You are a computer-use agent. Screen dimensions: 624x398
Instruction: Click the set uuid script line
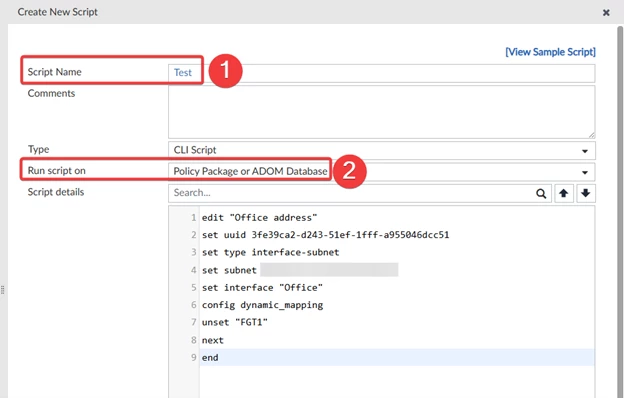coord(325,235)
